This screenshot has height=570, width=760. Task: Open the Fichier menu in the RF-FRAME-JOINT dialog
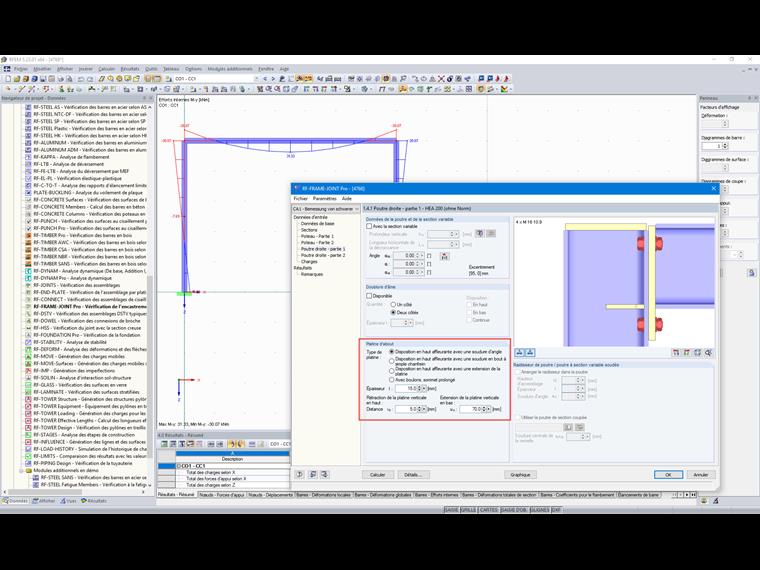click(x=301, y=199)
